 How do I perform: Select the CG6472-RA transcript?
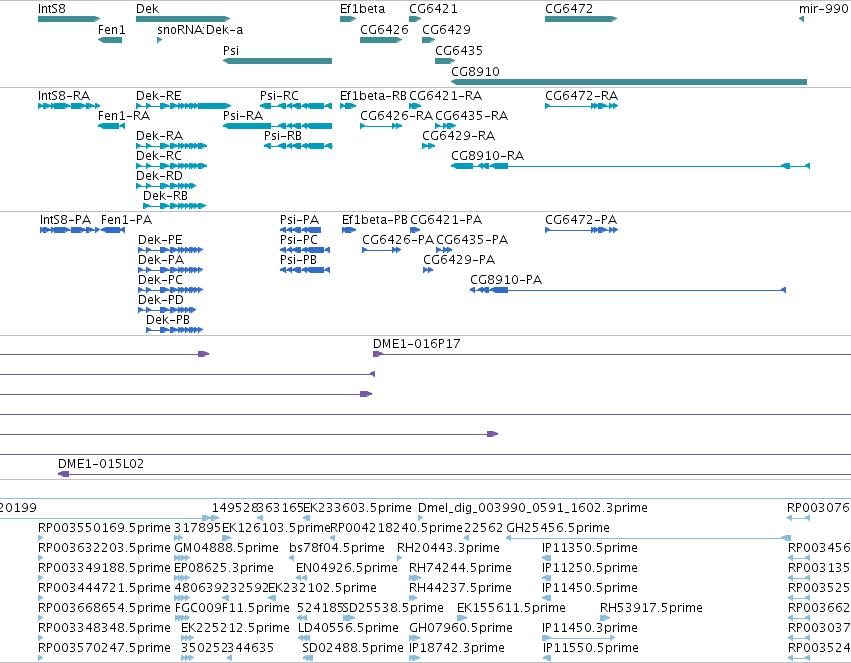point(581,106)
